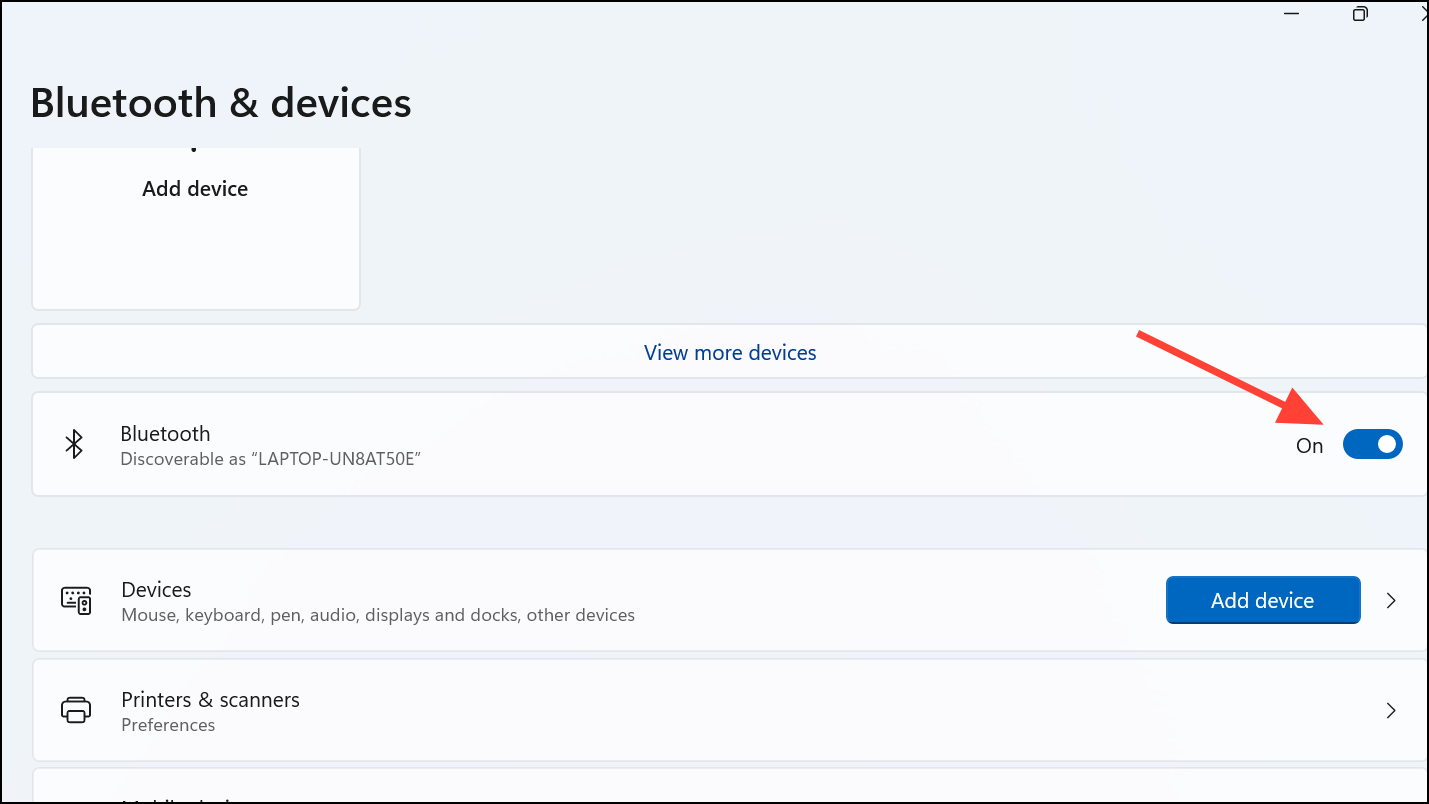Open the View more devices link
Viewport: 1429px width, 804px height.
(x=730, y=352)
